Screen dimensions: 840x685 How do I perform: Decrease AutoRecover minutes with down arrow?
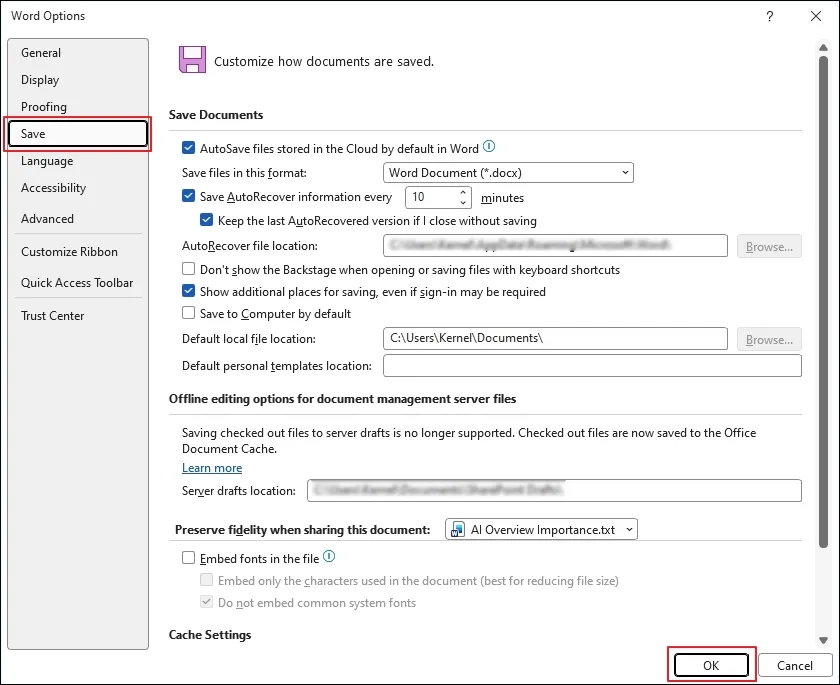coord(463,203)
